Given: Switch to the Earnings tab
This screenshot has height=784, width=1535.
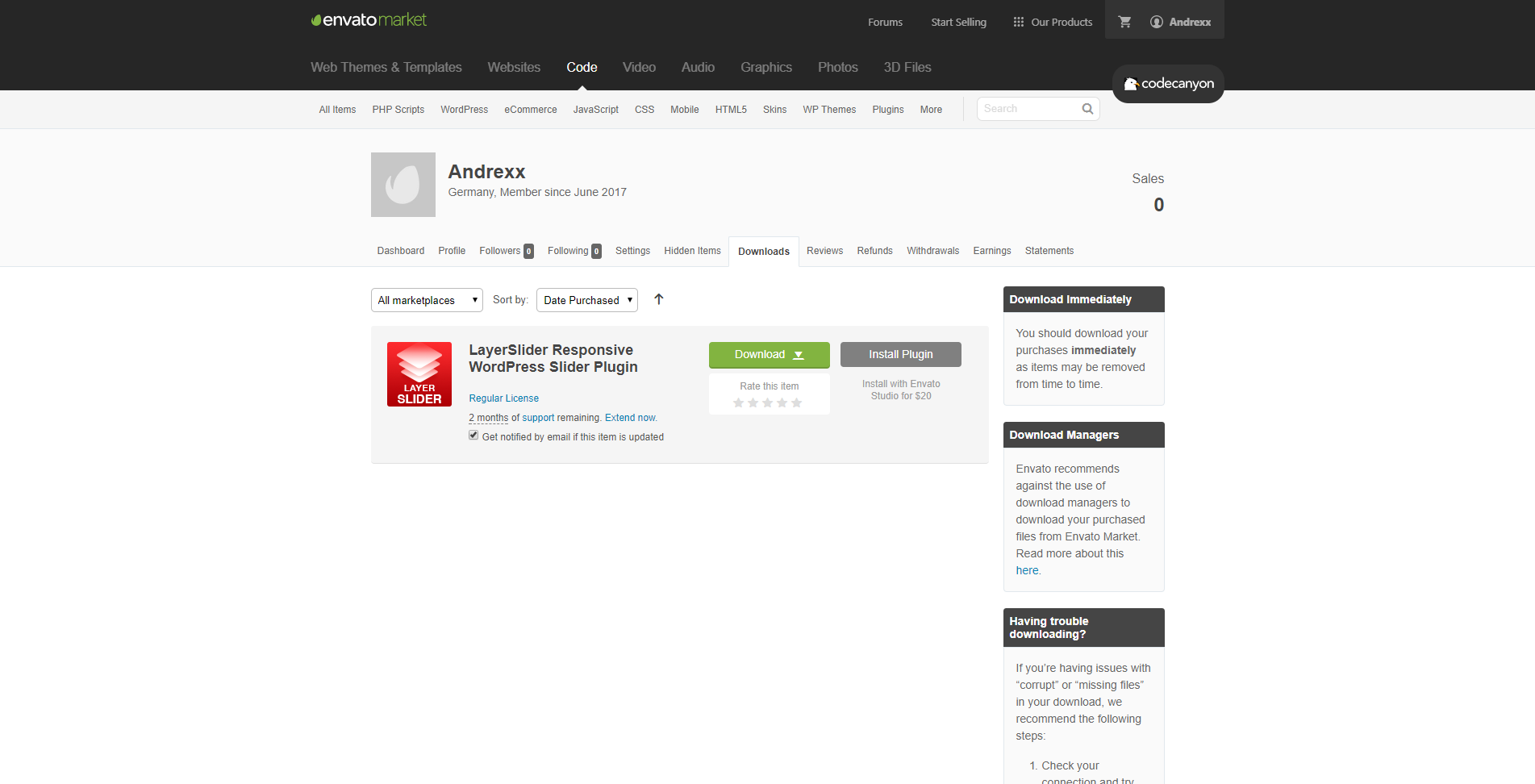Looking at the screenshot, I should coord(991,251).
